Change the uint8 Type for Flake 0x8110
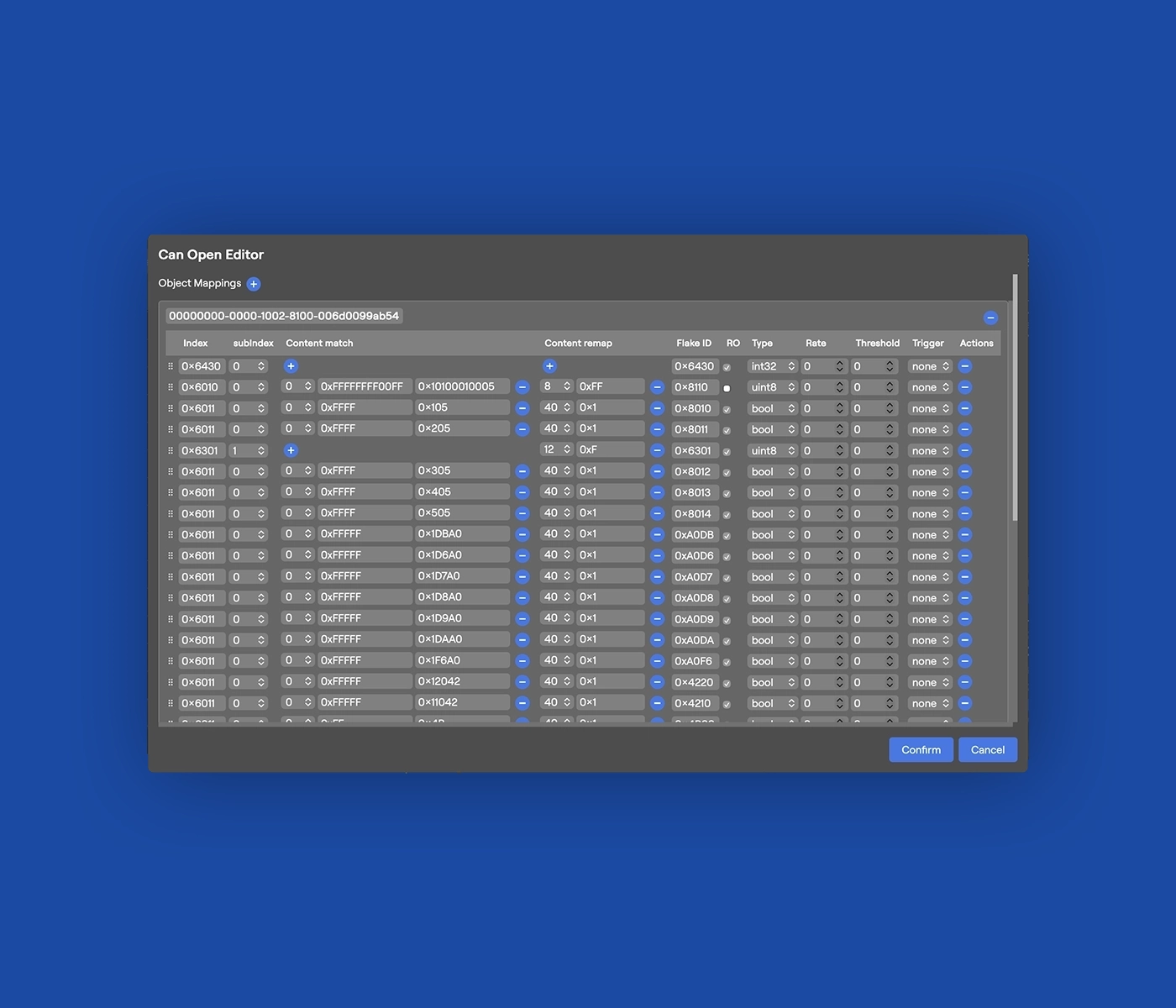 [x=772, y=387]
